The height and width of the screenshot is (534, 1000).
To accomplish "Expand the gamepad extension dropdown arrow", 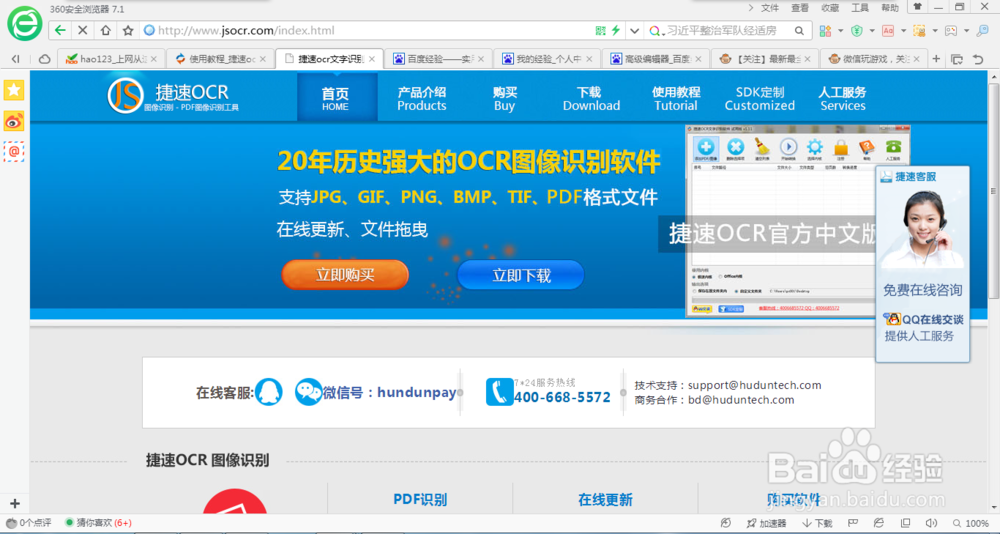I will point(967,30).
